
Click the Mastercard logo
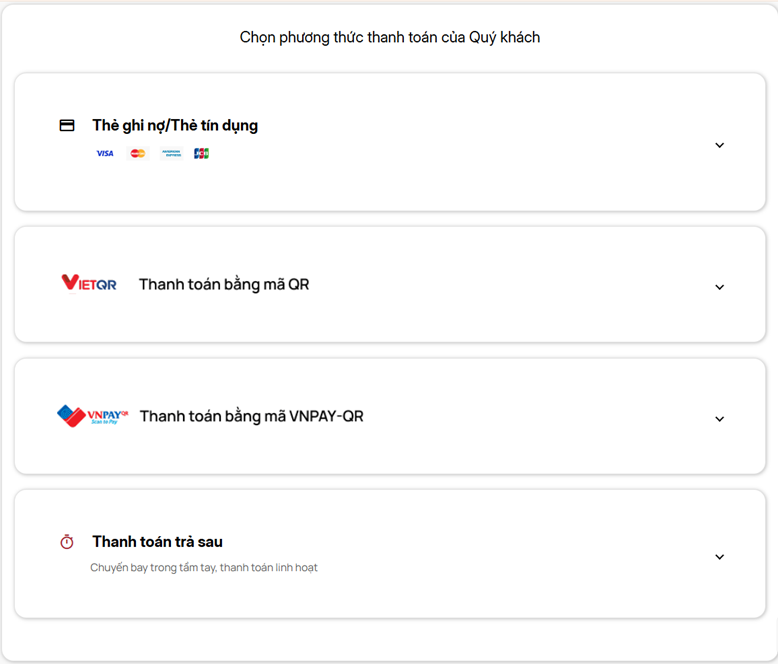(x=138, y=153)
